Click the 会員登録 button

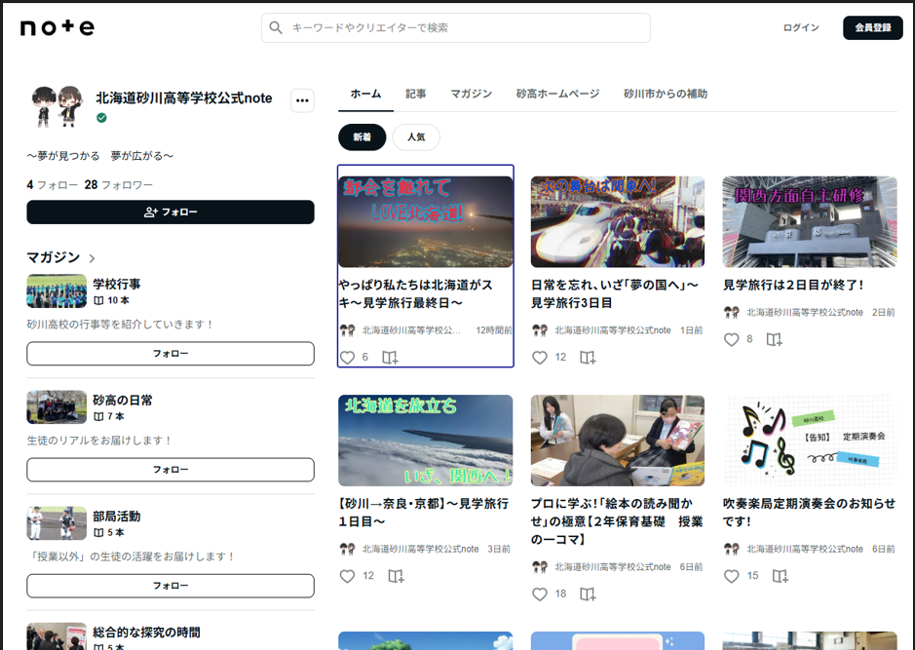[x=872, y=28]
